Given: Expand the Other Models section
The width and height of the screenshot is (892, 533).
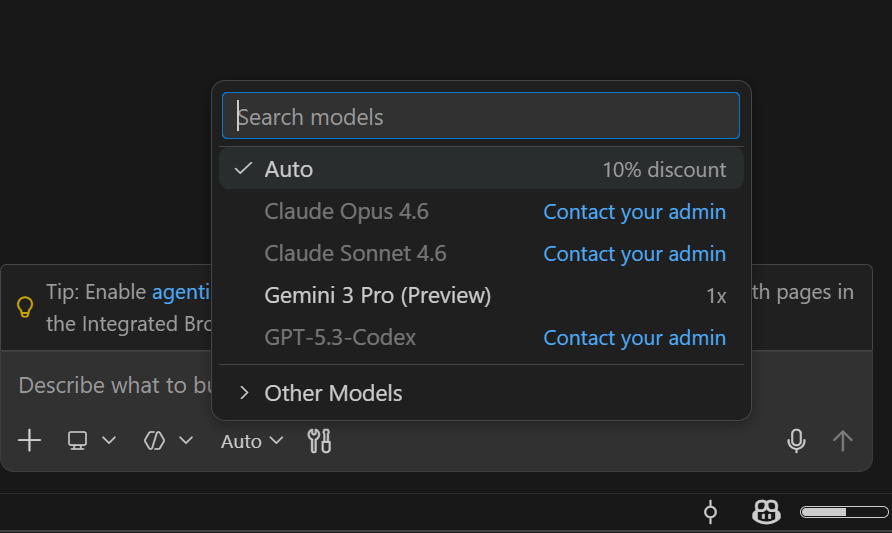Looking at the screenshot, I should (x=481, y=393).
